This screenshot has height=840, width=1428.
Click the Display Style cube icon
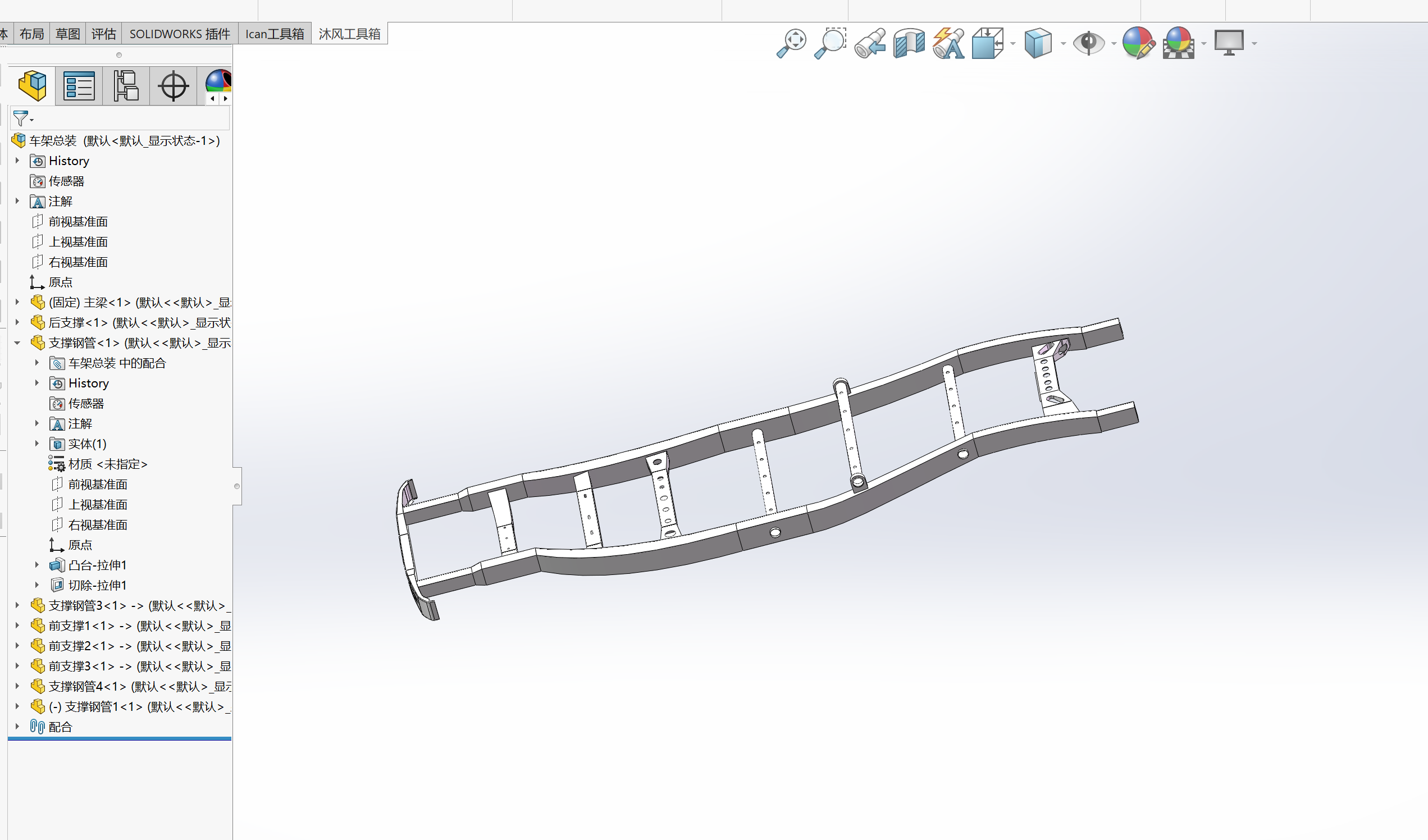coord(1038,43)
